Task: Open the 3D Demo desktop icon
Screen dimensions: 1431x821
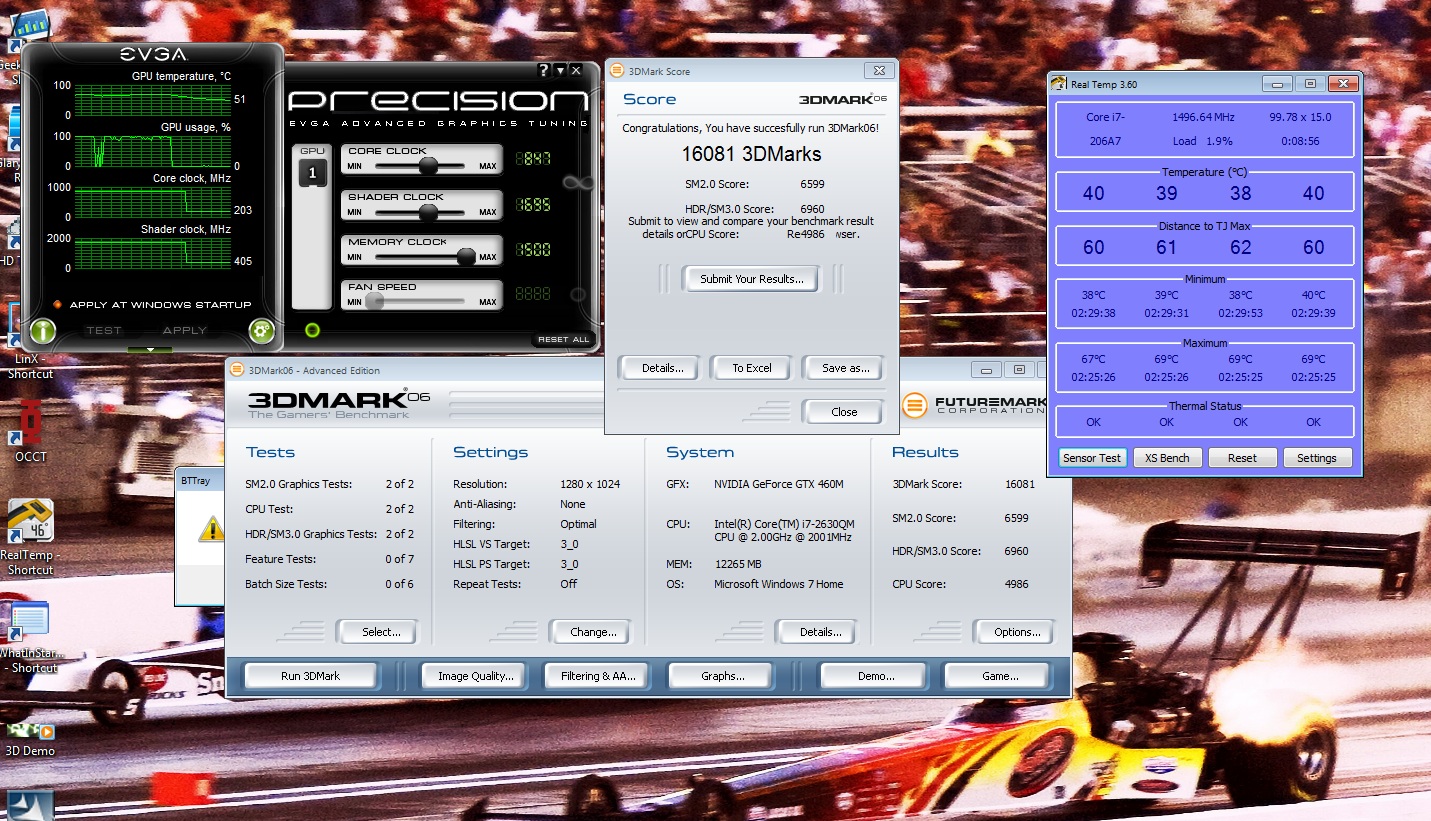Action: coord(30,738)
